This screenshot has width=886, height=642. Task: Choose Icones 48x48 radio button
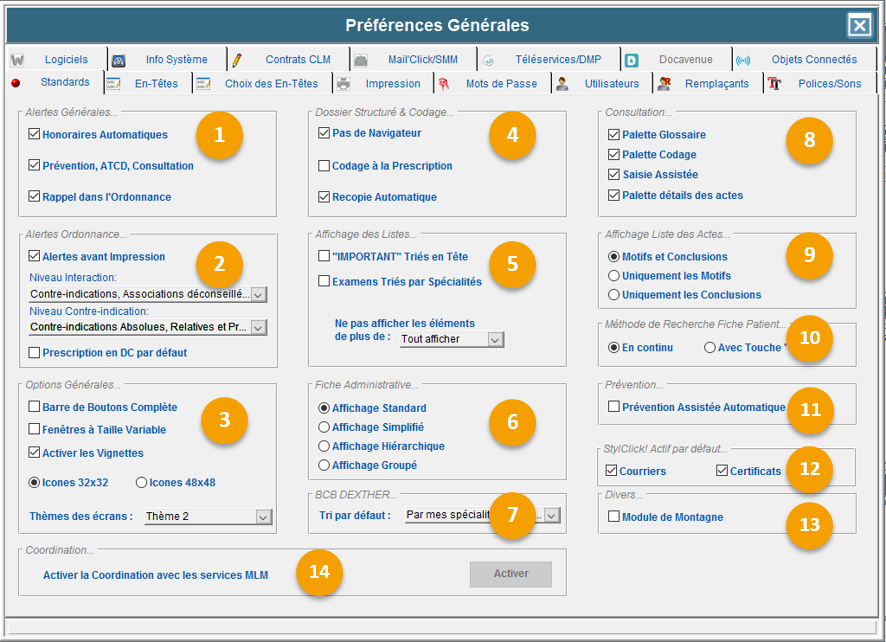click(141, 482)
